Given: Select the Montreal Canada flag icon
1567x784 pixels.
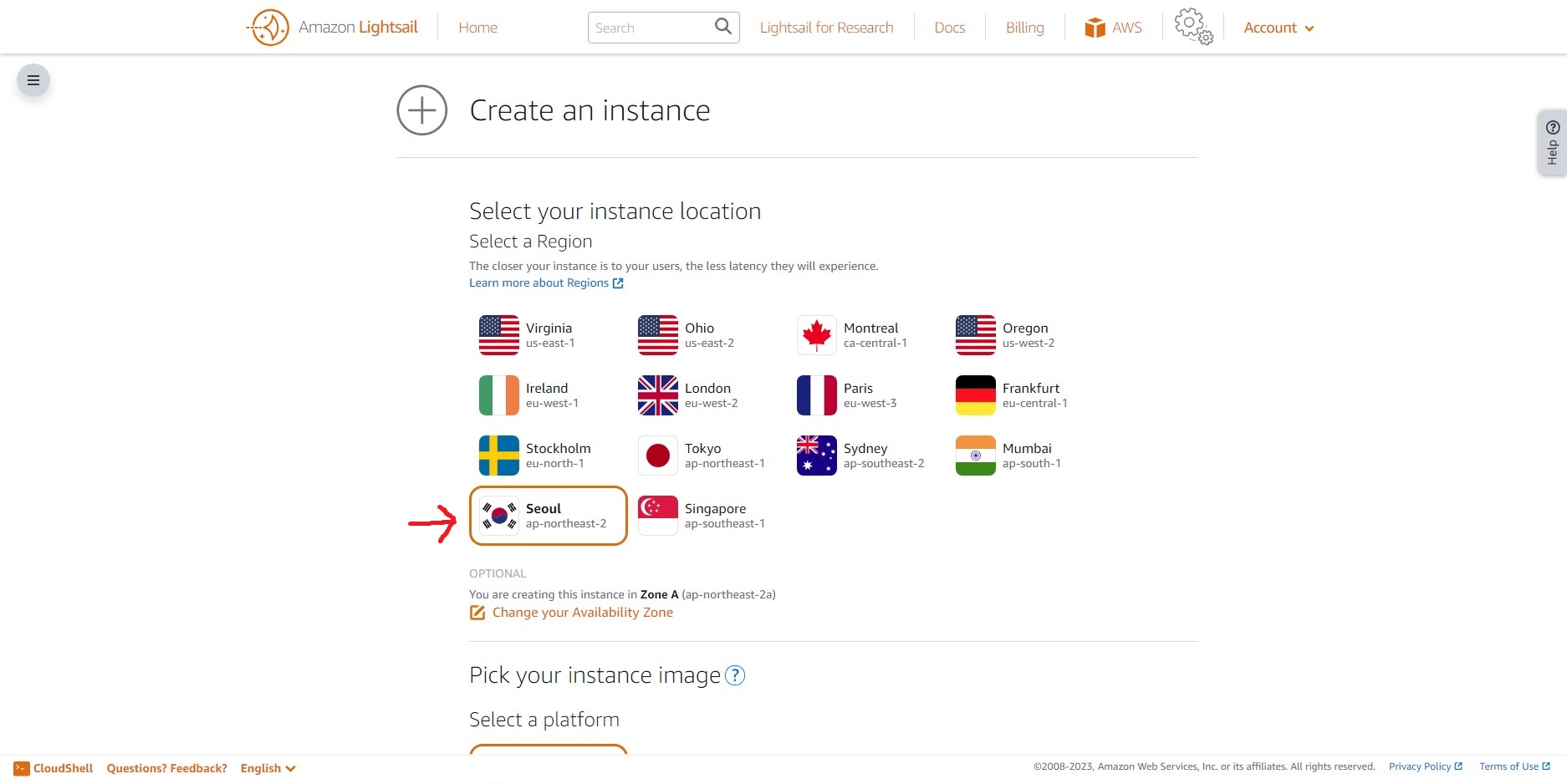Looking at the screenshot, I should [817, 335].
